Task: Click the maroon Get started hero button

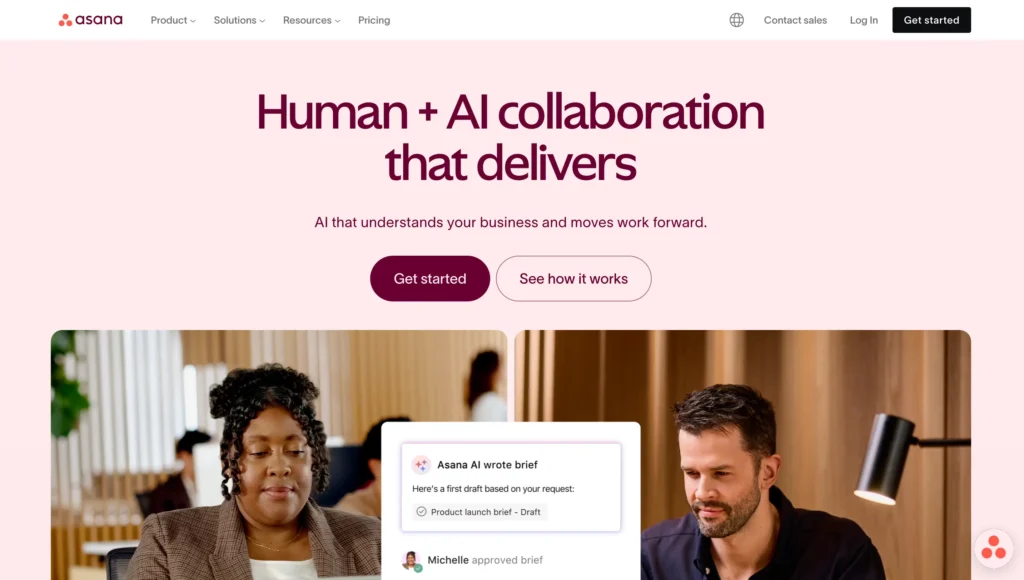Action: [x=430, y=278]
